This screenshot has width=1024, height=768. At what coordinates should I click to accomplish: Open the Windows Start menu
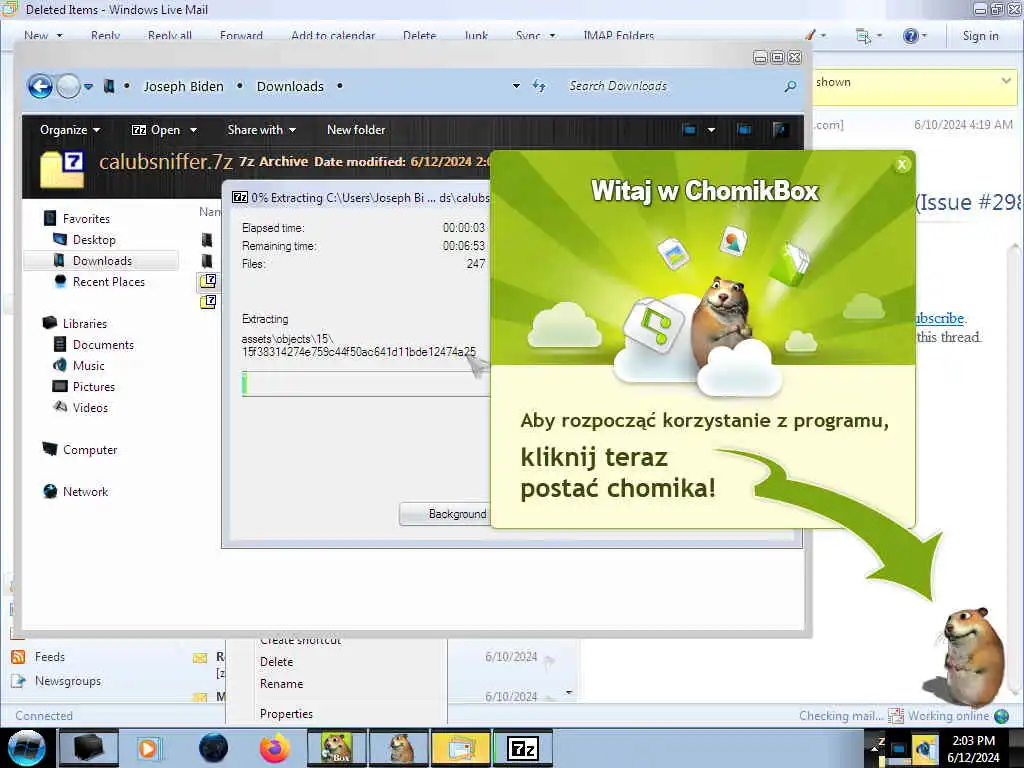(x=26, y=748)
